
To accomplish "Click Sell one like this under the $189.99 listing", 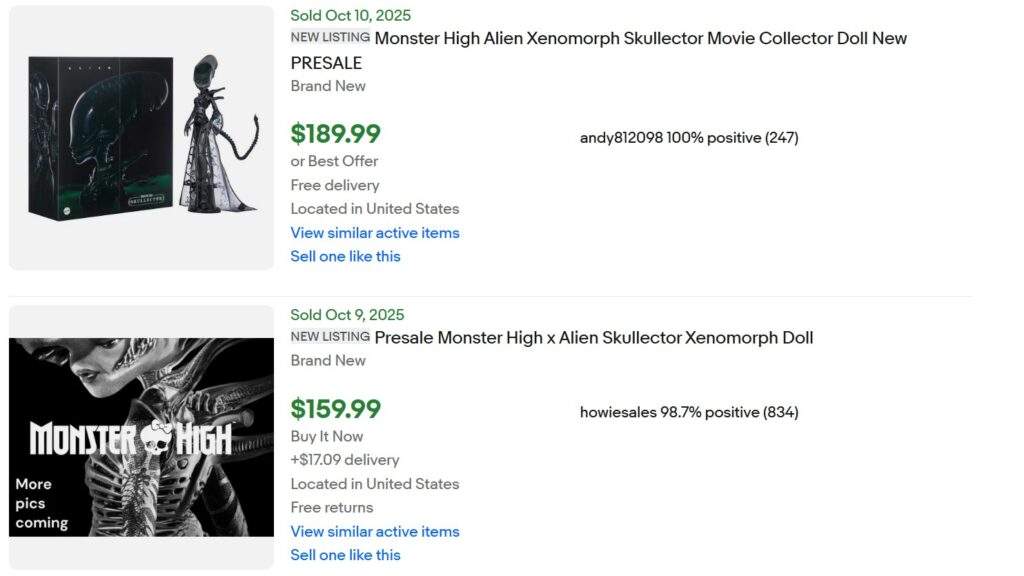I will pyautogui.click(x=345, y=256).
